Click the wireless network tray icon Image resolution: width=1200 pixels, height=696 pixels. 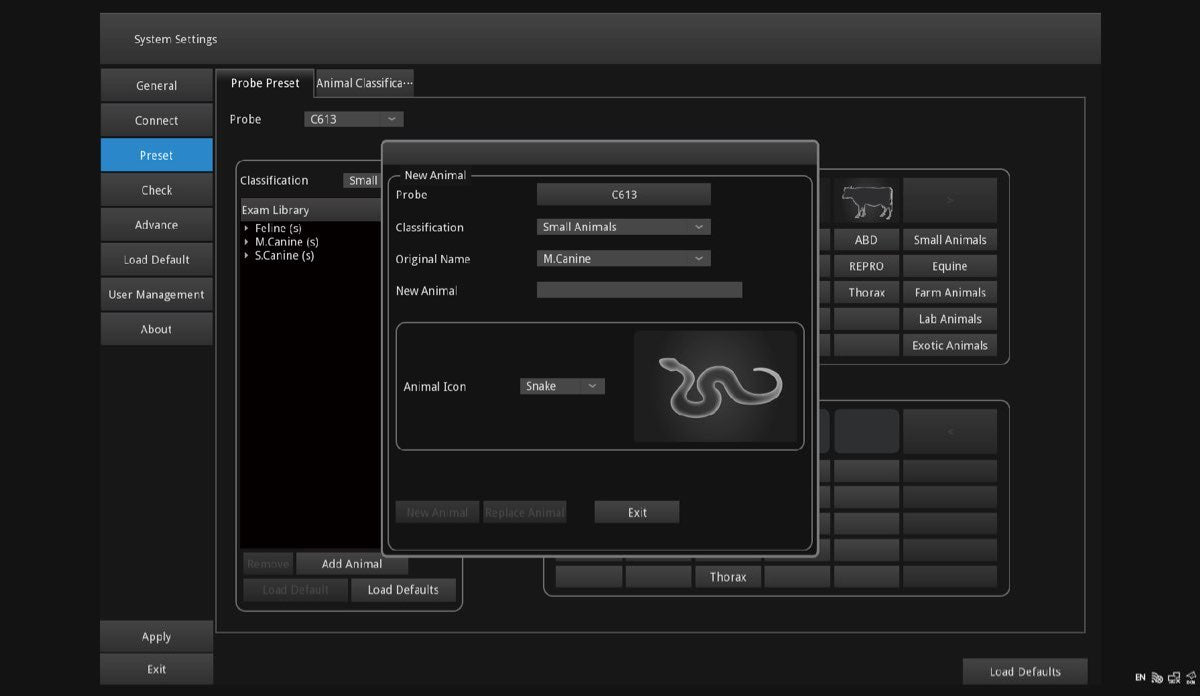point(1157,677)
